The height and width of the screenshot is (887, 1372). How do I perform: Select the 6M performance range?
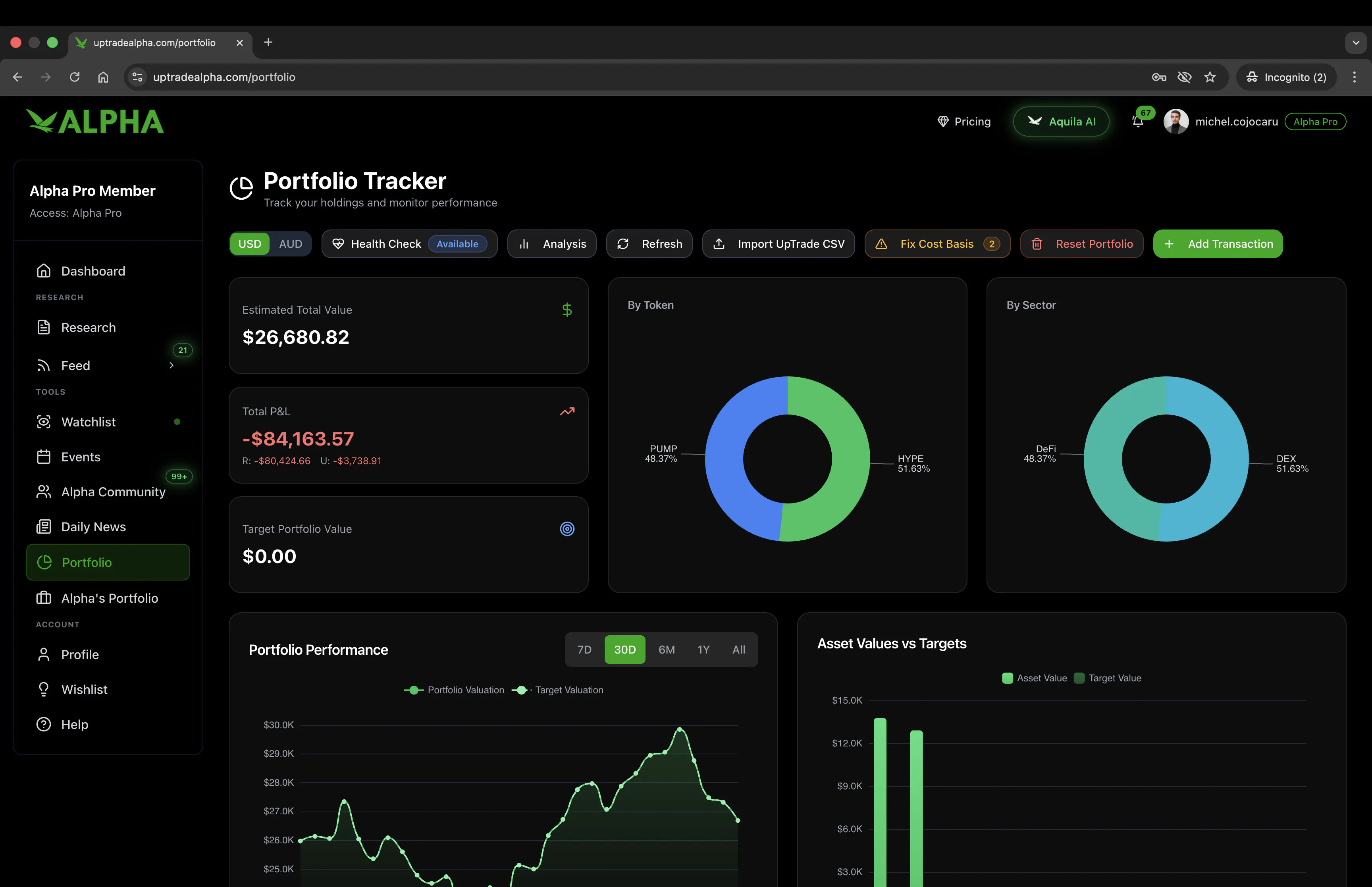(667, 650)
